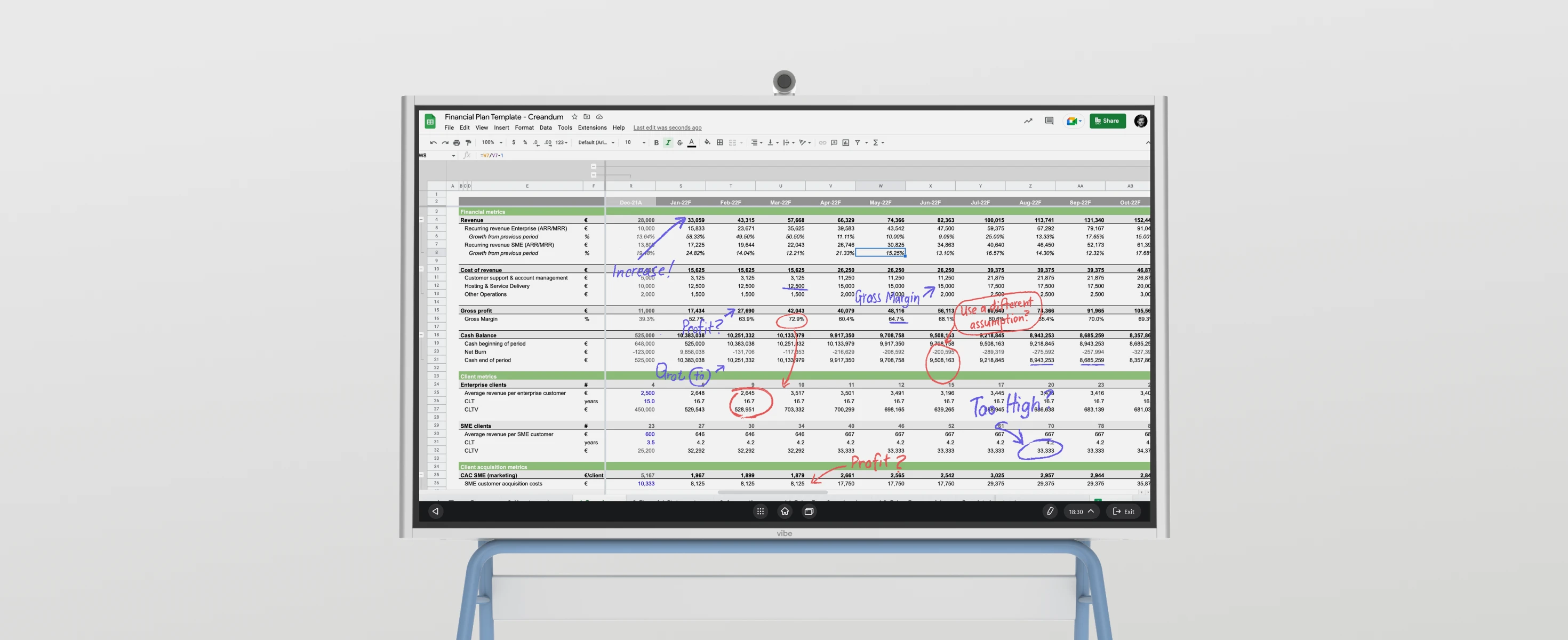
Task: Tap the pen annotation icon in bottom bar
Action: 1050,511
